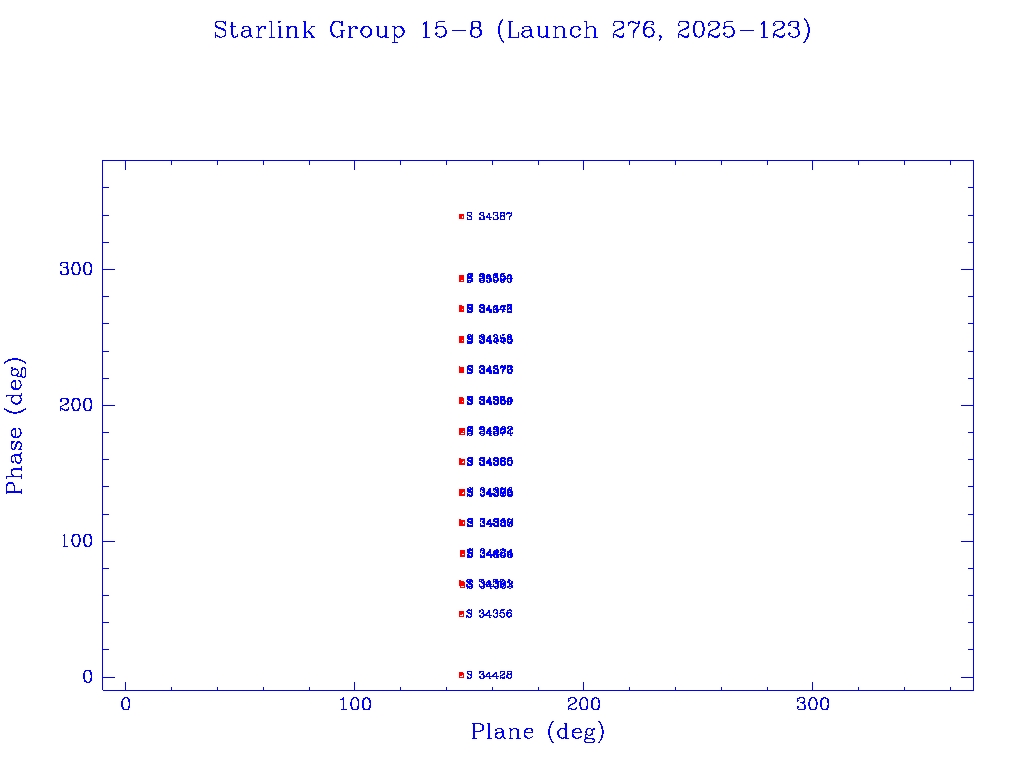Click the marker cluster at phase 180
Image resolution: width=1024 pixels, height=768 pixels.
461,432
